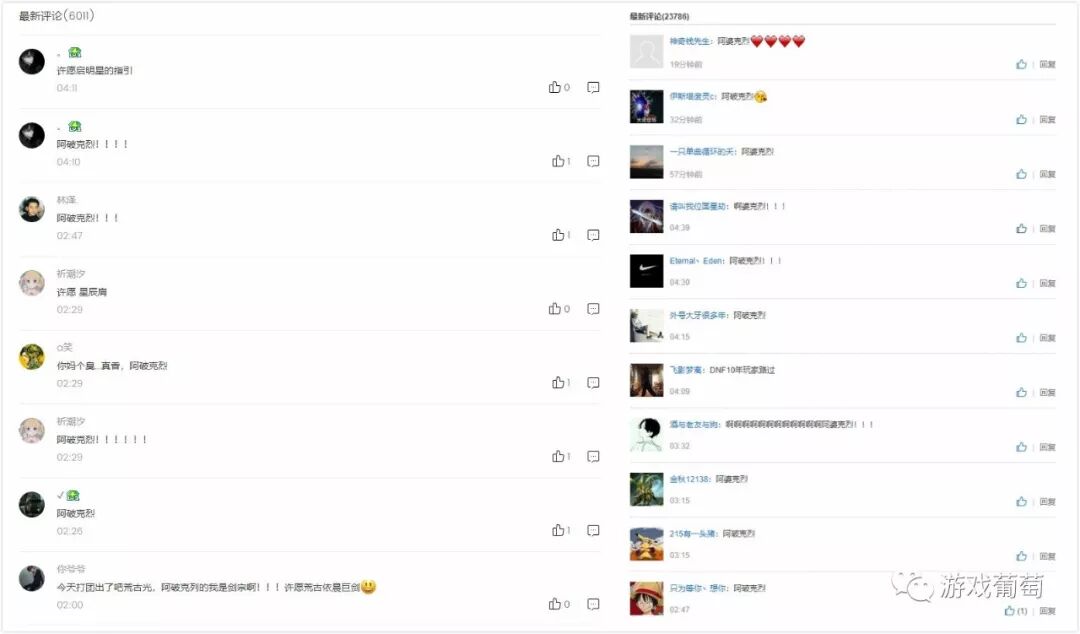
Task: Open reply bubble on six-exclamation 阿破克烈 comment
Action: coord(593,456)
